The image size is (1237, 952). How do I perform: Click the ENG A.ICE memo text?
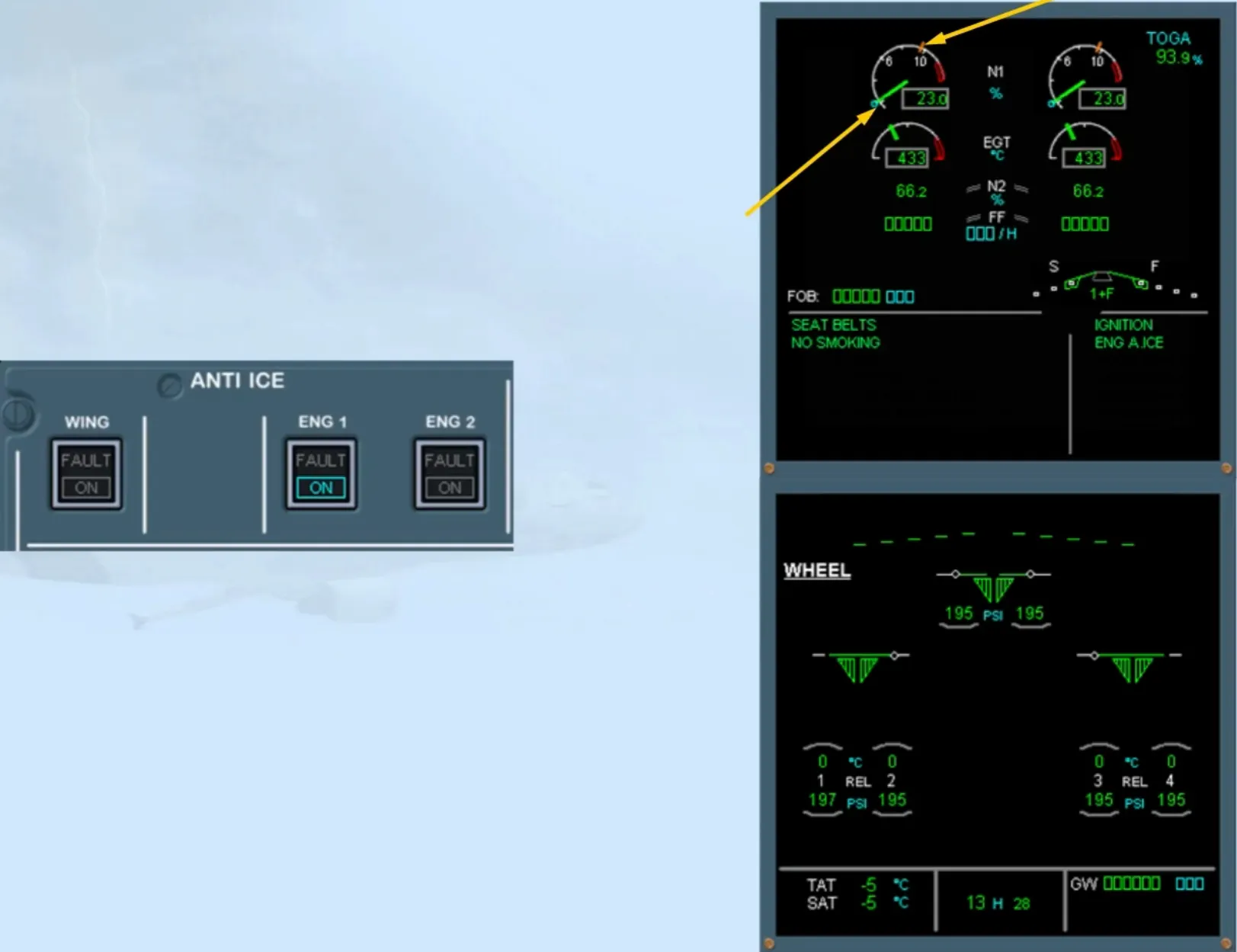[1129, 343]
